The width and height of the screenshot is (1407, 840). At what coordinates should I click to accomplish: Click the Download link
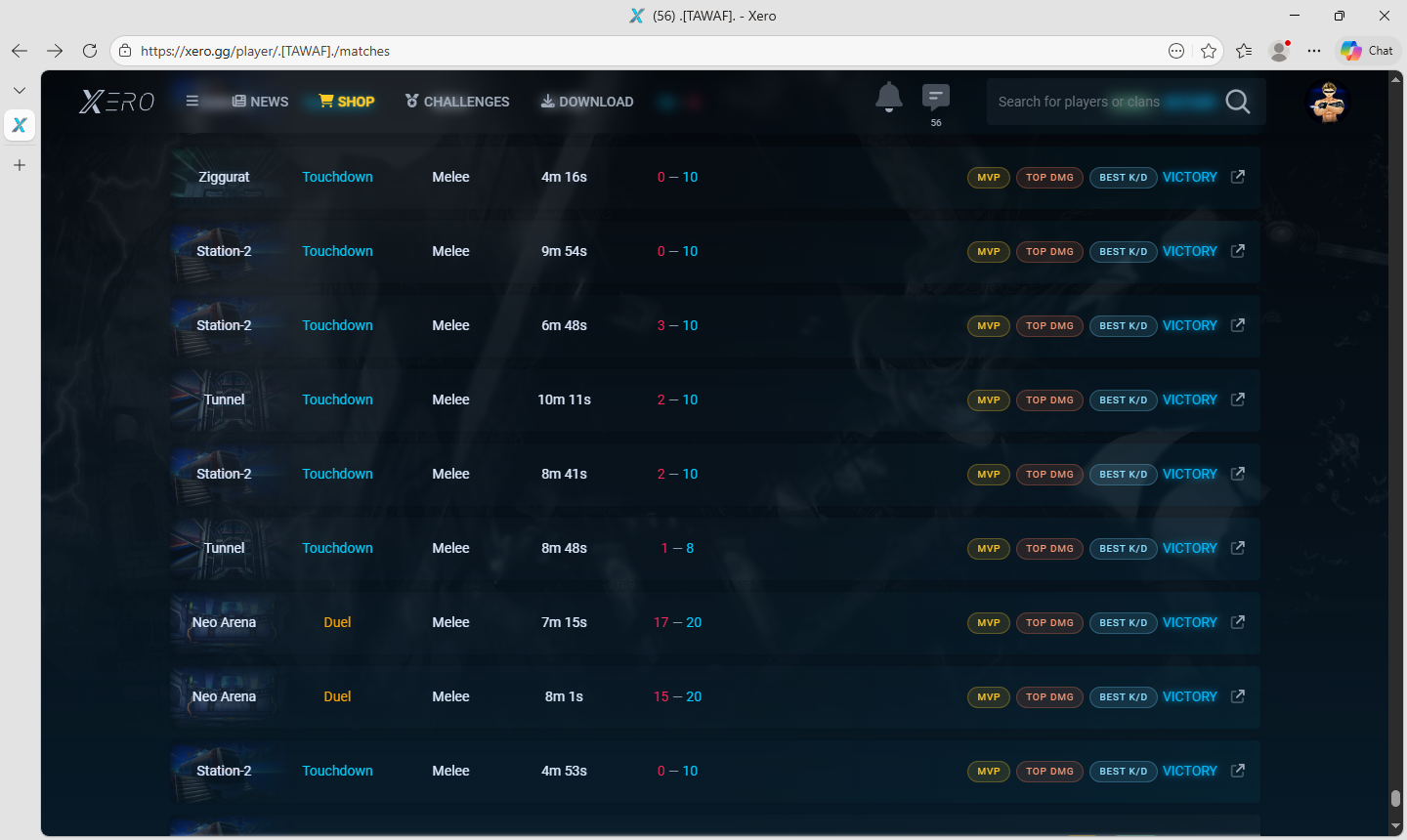pos(587,102)
